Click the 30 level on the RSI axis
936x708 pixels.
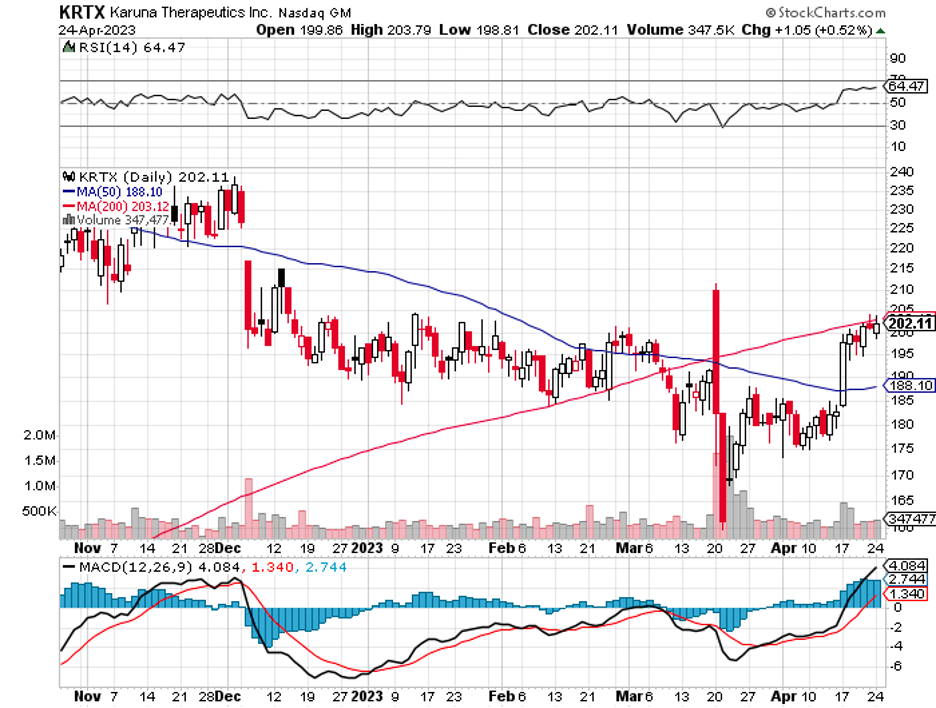(898, 125)
